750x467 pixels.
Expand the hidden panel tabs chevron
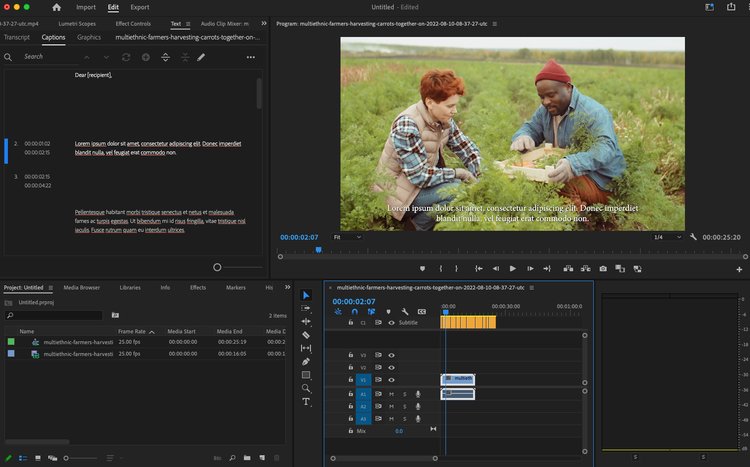coord(261,23)
